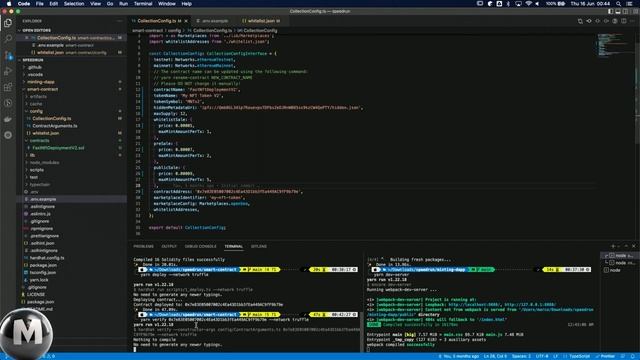
Task: Expand the scripts folder
Action: click(x=37, y=170)
